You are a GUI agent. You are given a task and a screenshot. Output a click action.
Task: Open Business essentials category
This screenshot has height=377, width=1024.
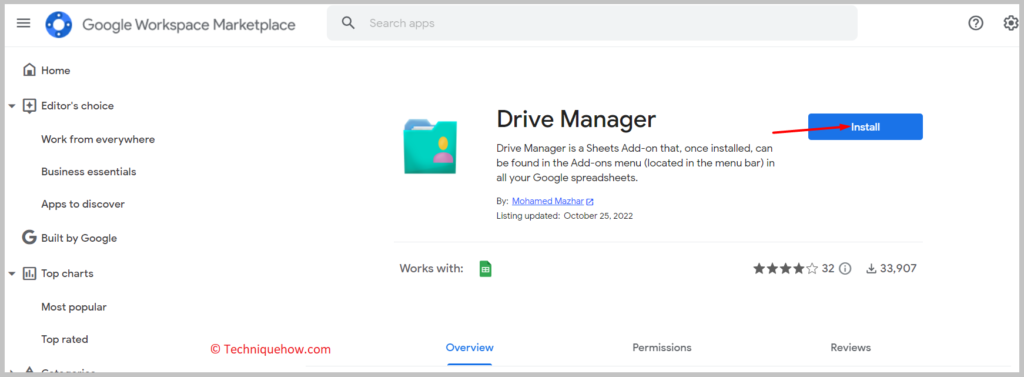point(89,172)
